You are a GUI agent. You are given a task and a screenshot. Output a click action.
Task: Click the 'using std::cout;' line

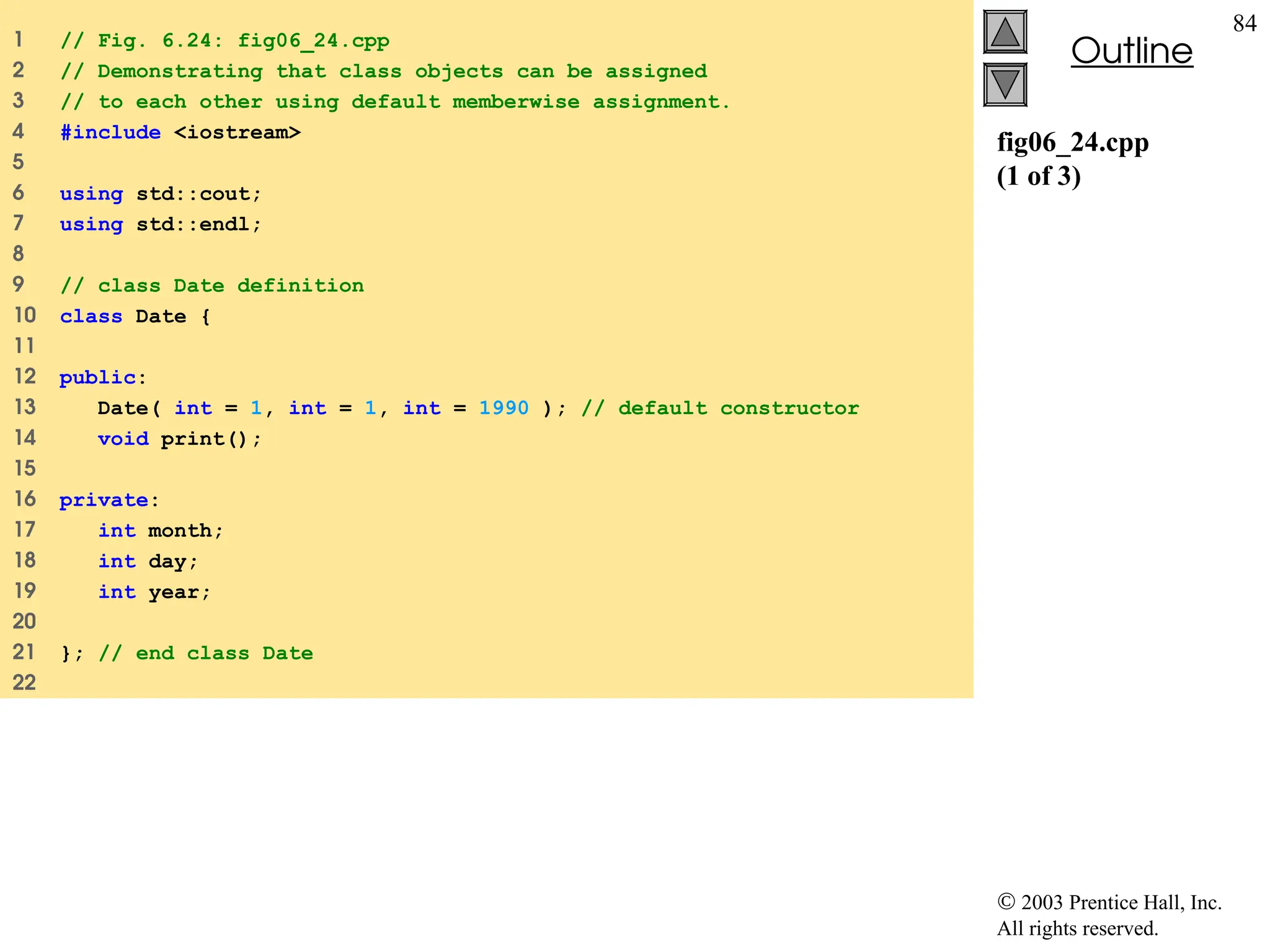[161, 194]
